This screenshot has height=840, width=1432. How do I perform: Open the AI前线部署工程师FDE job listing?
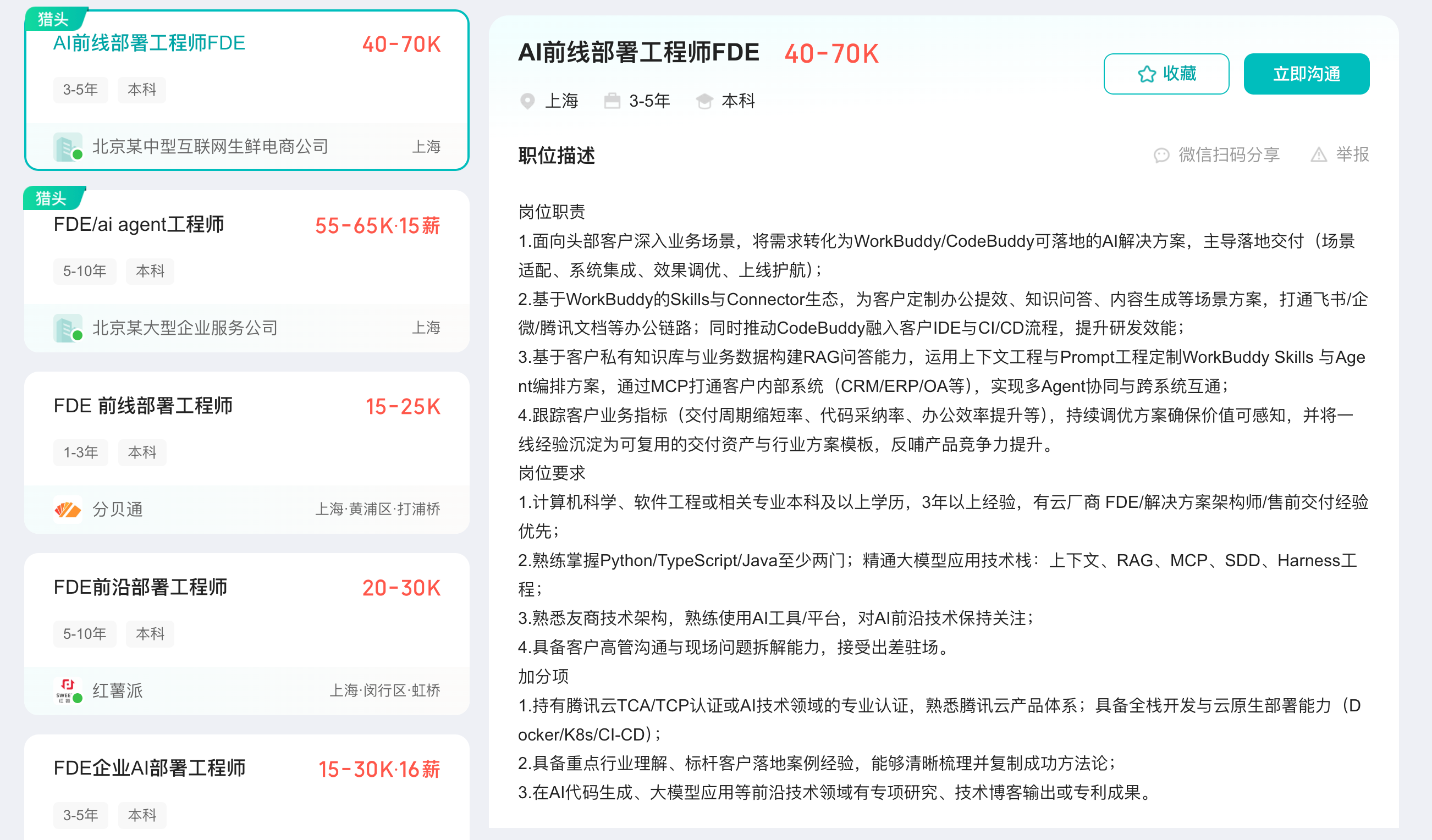(150, 43)
